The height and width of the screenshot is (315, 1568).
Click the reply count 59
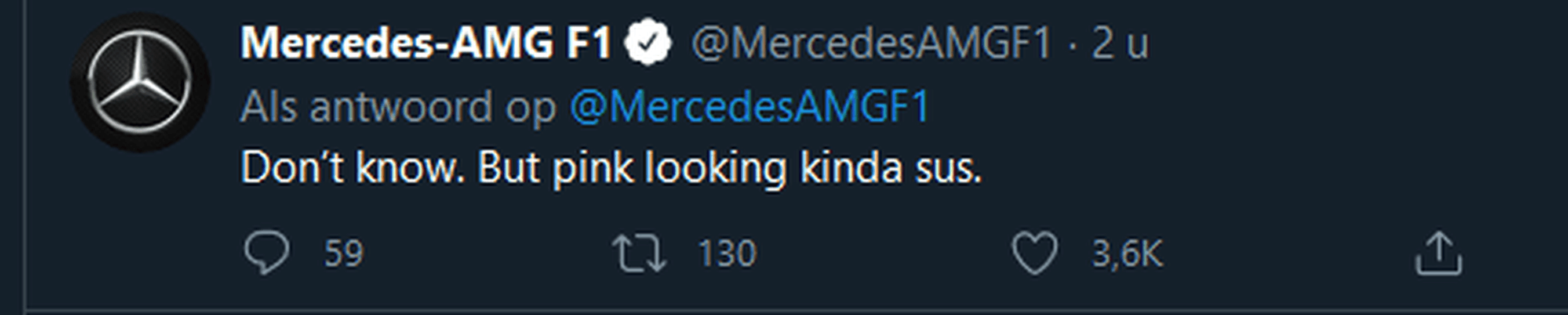point(343,253)
